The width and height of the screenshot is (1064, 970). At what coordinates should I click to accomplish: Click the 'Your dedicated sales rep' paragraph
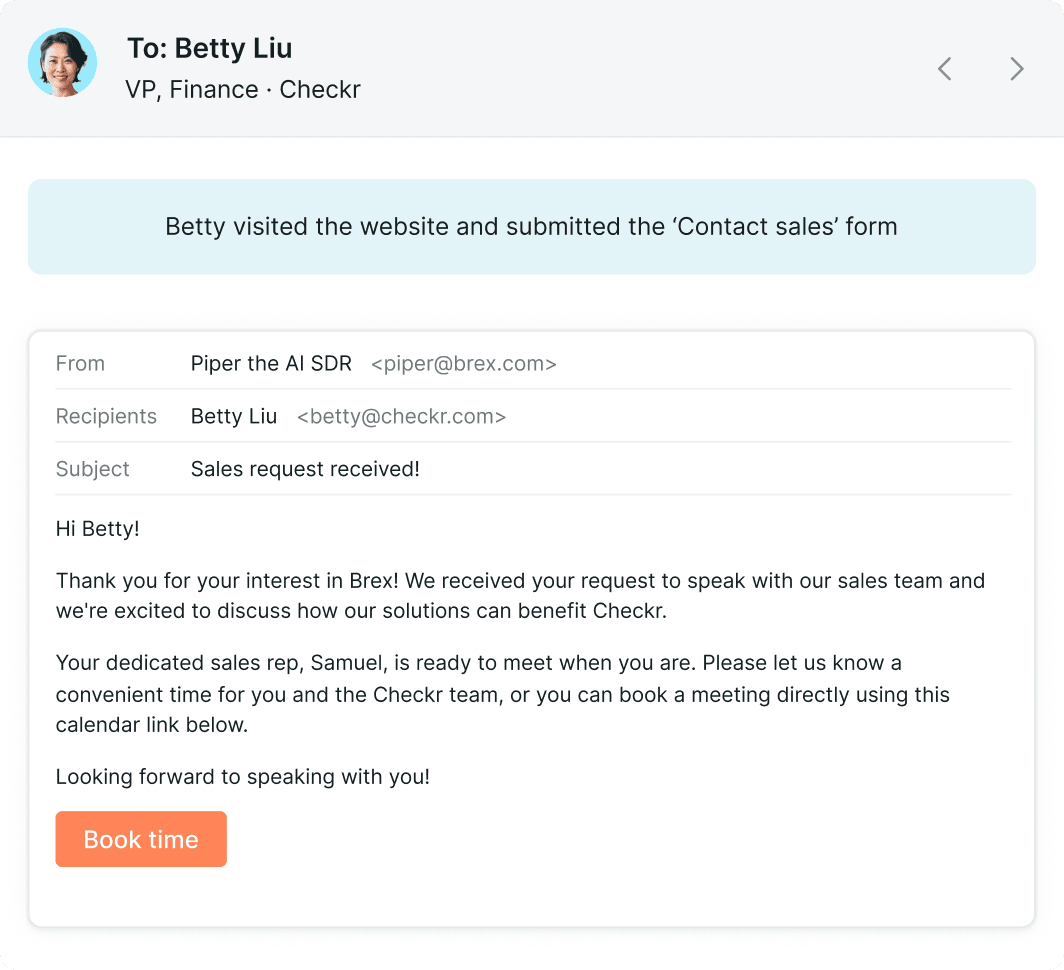click(503, 694)
